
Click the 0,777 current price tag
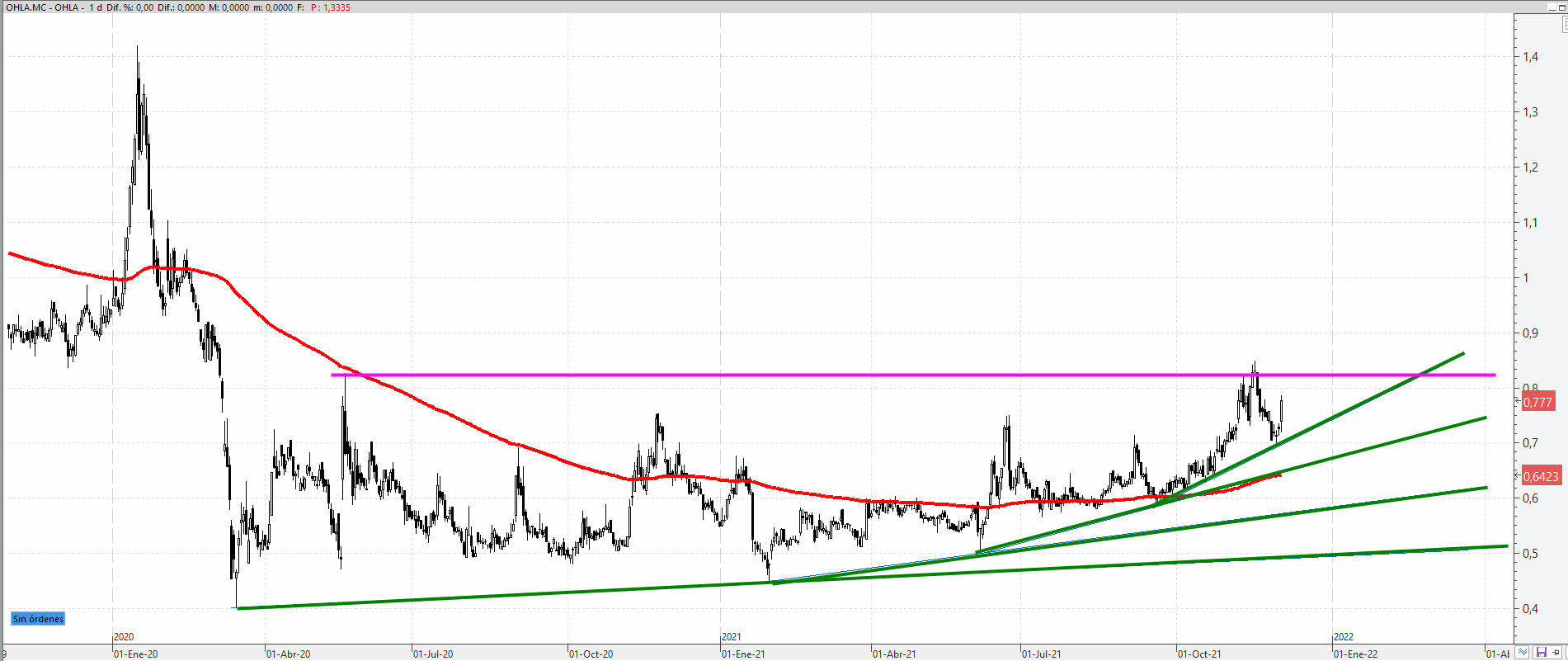pyautogui.click(x=1538, y=403)
